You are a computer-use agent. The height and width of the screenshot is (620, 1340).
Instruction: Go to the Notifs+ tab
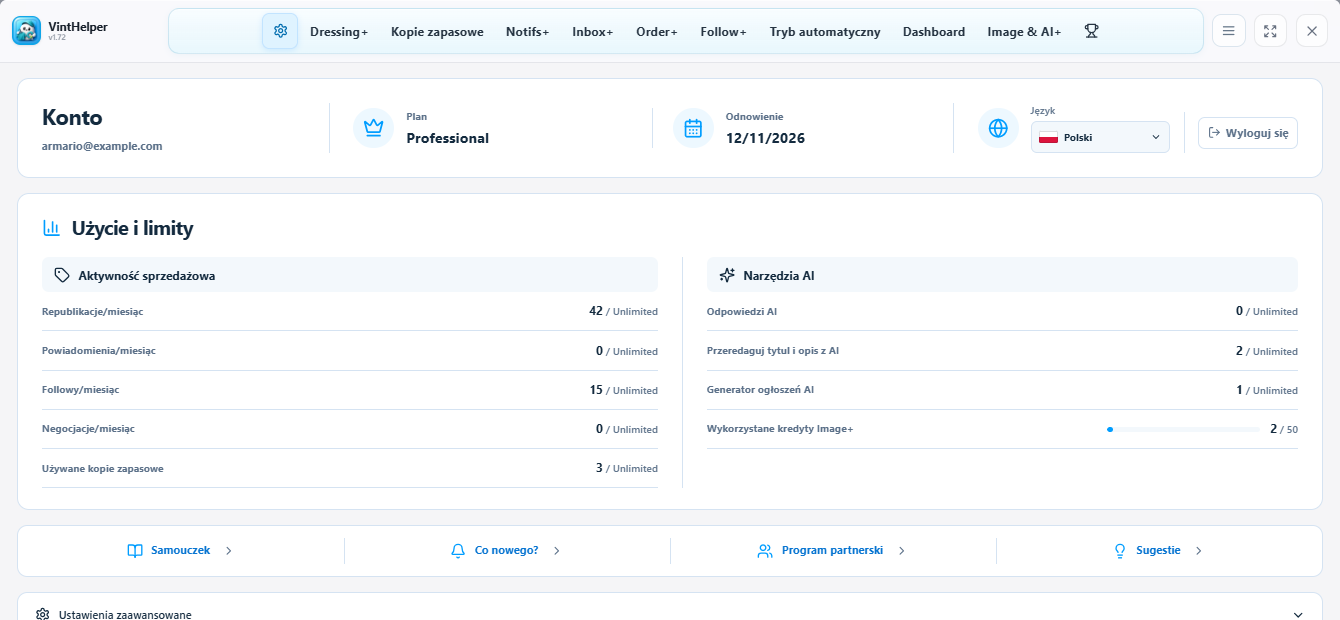click(x=527, y=31)
